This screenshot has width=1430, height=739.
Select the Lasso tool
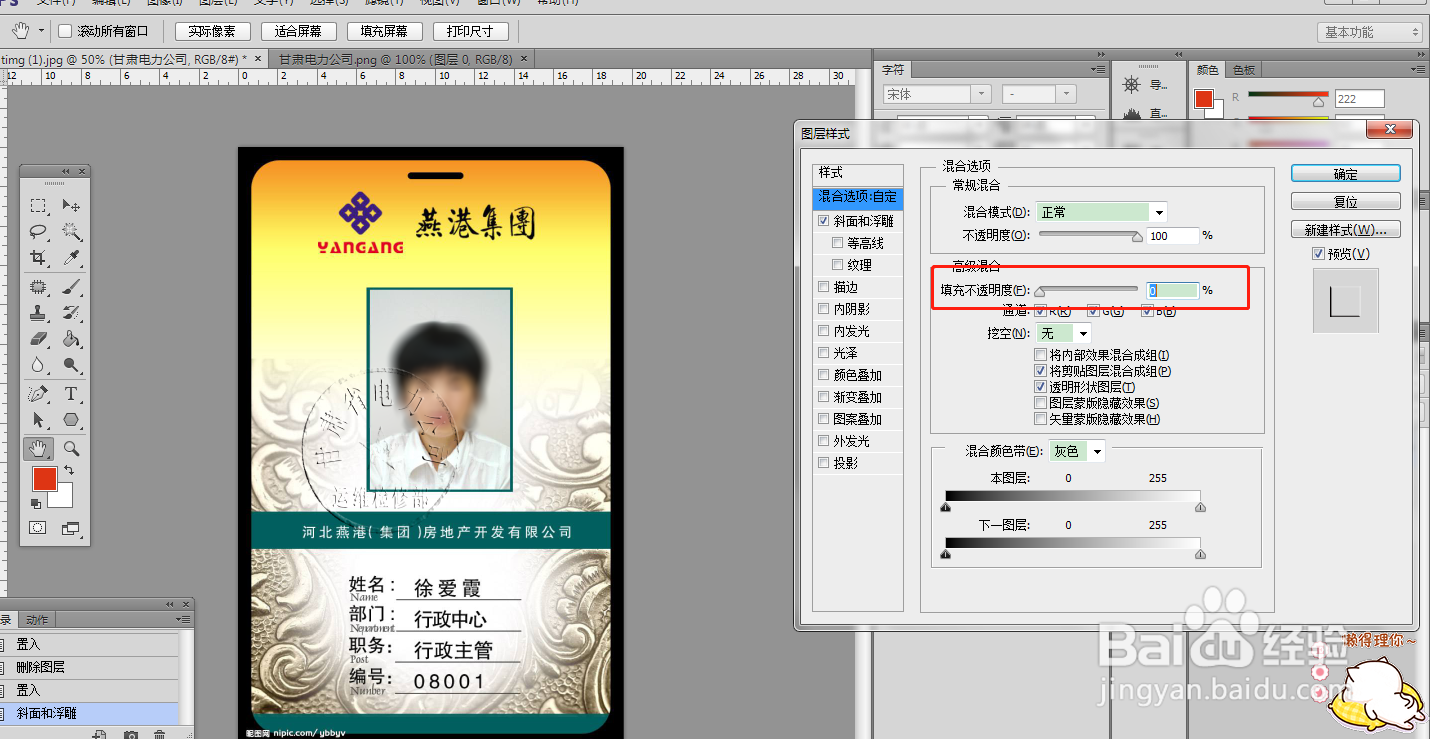click(38, 231)
